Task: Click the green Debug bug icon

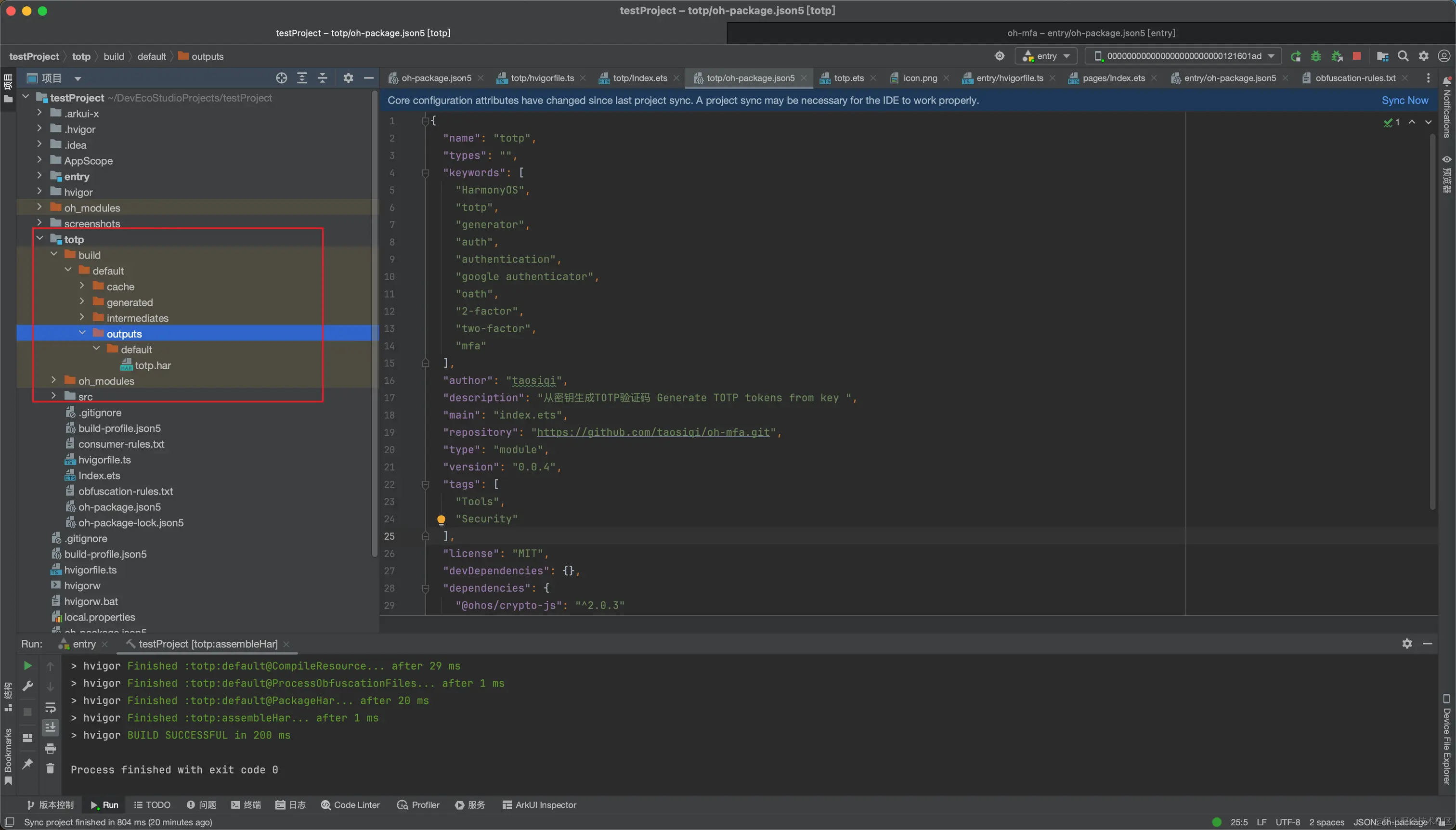Action: coord(1316,56)
